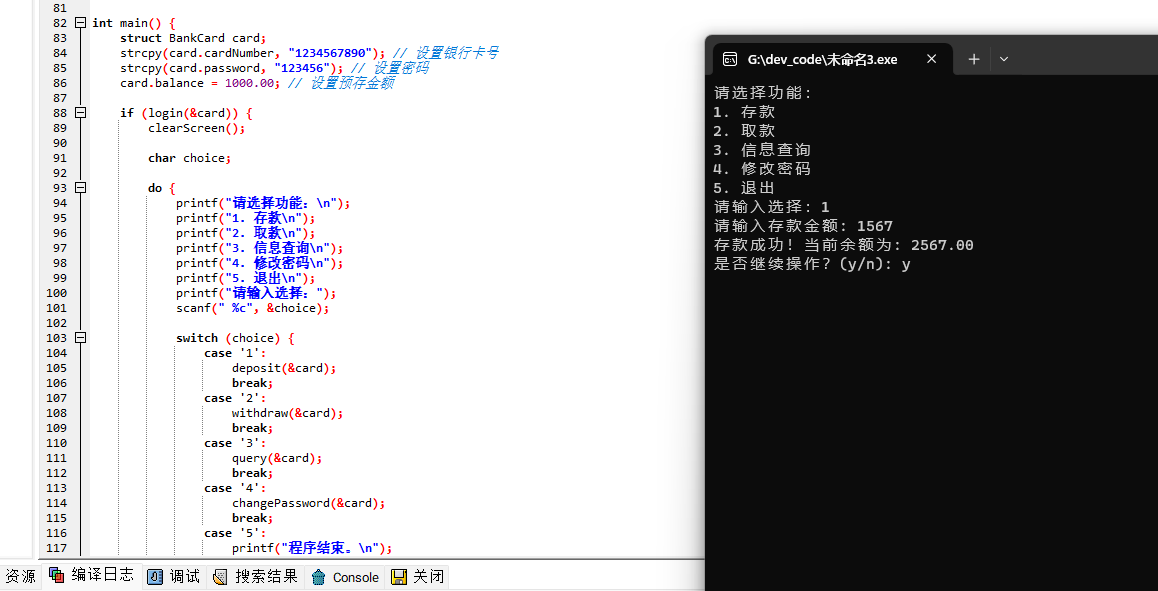Click '5. 退出' in the terminal output
This screenshot has height=591, width=1158.
744,188
